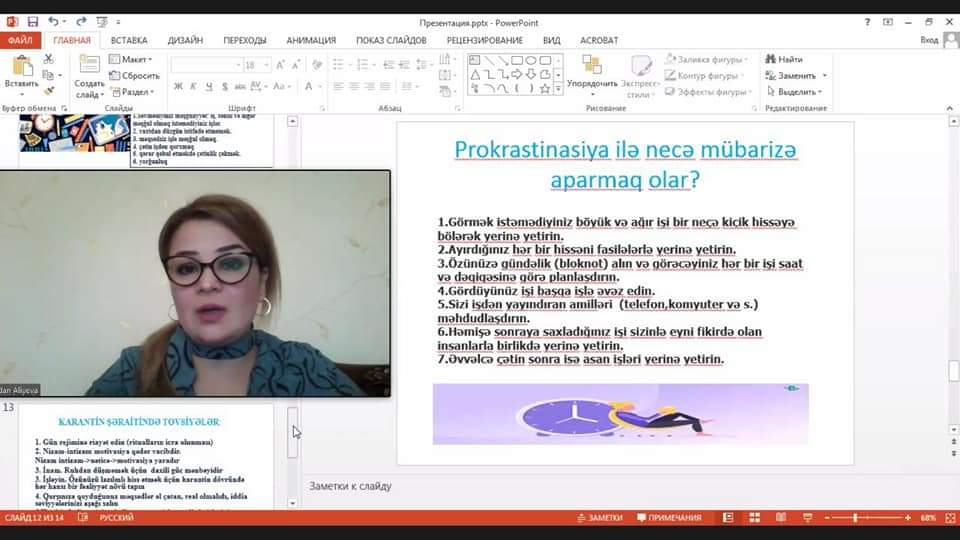Click fit slide to window icon
Viewport: 960px width, 540px height.
coord(950,518)
